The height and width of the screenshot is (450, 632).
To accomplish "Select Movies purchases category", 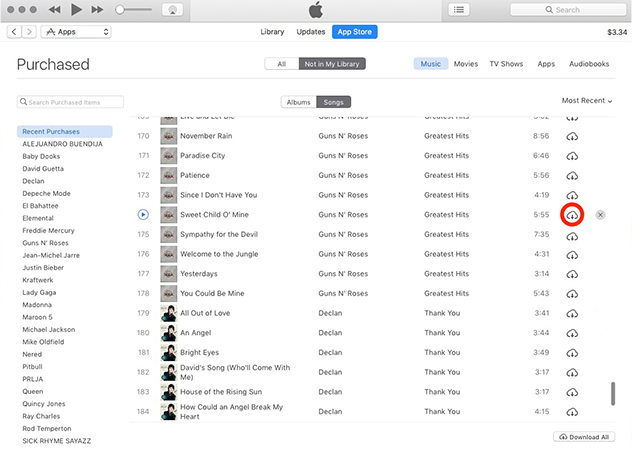I will pos(466,64).
